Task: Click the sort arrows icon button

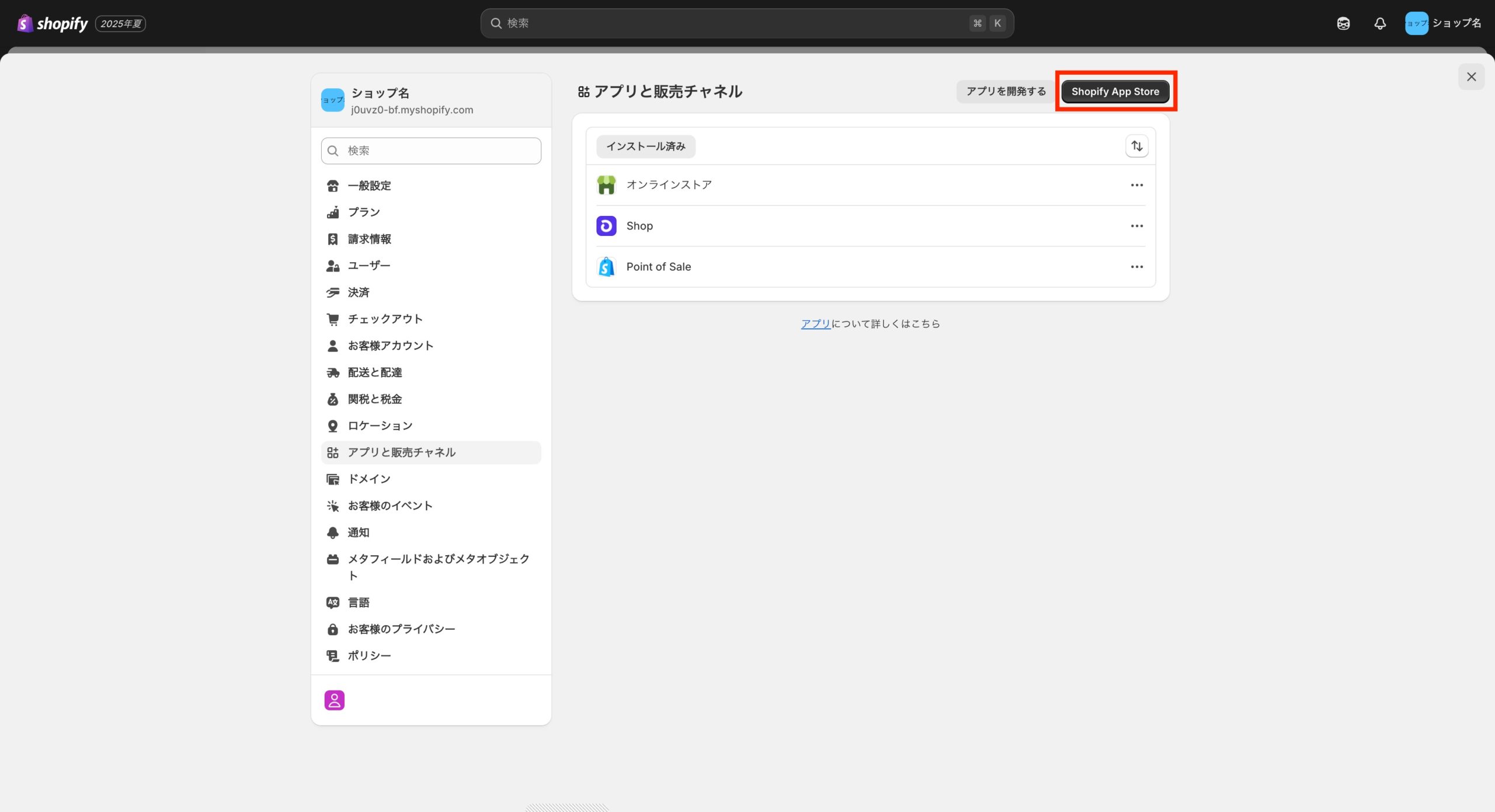Action: pyautogui.click(x=1136, y=146)
